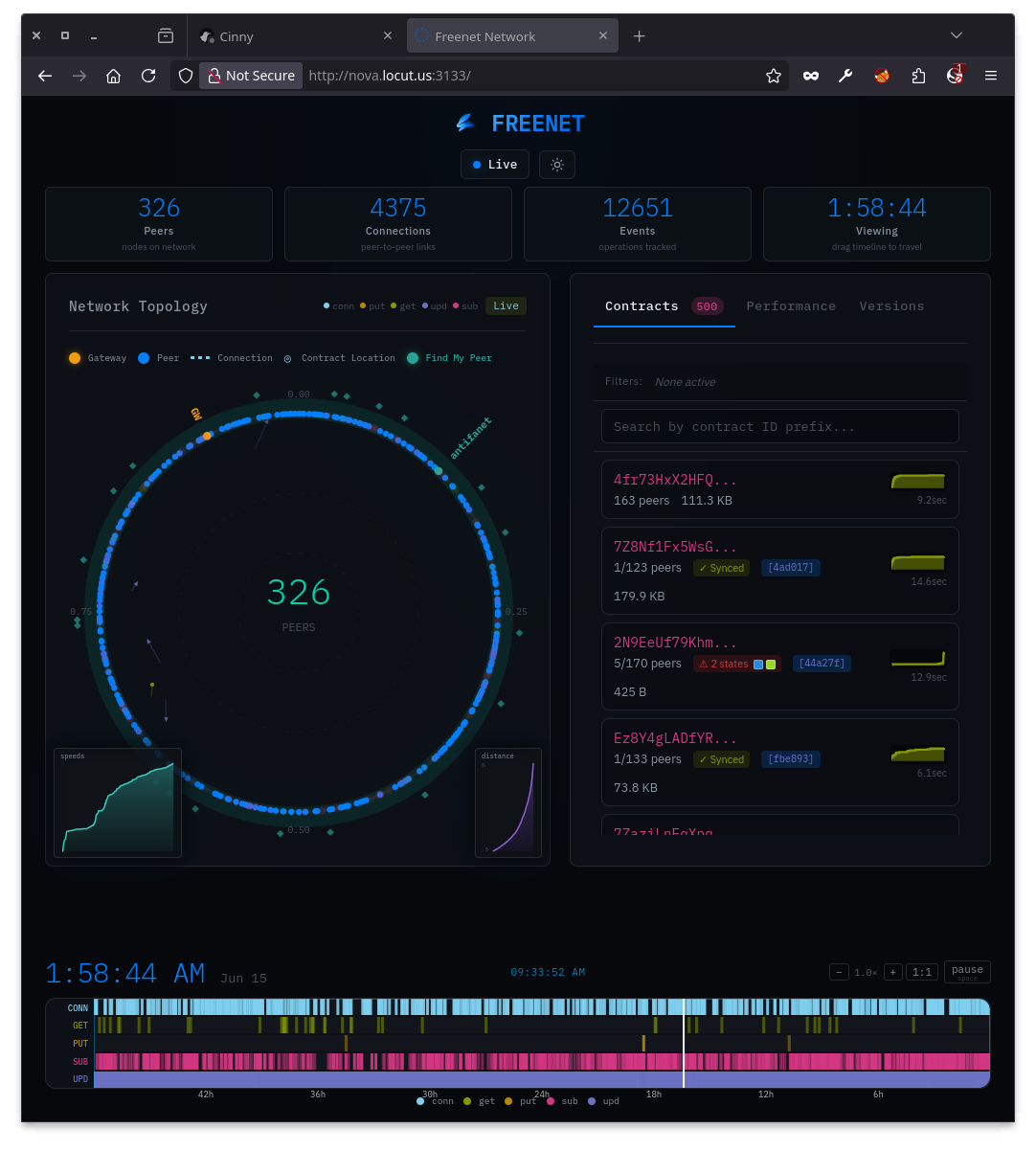This screenshot has width=1036, height=1151.
Task: Open the tracking protection shield icon
Action: 186,76
